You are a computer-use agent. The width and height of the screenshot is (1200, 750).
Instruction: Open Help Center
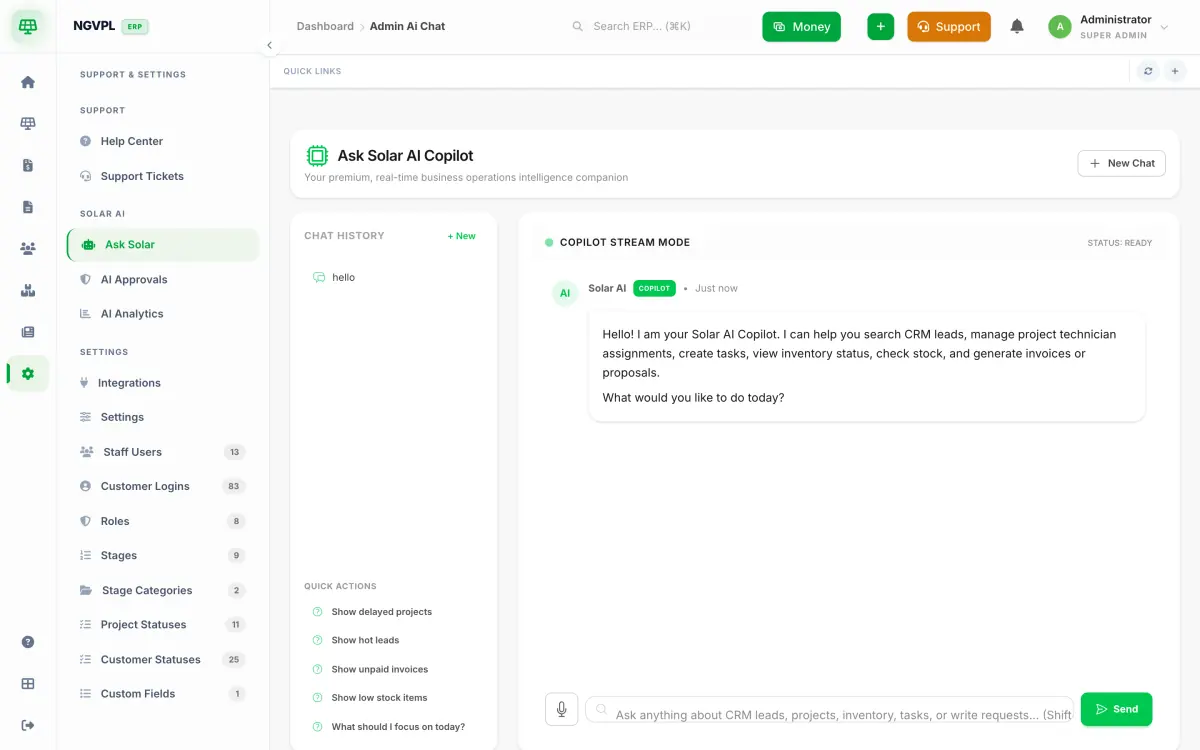tap(162, 141)
